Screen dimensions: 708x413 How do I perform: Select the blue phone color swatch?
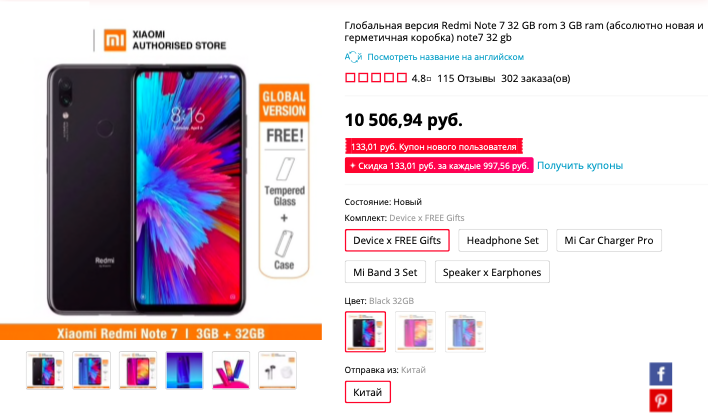pyautogui.click(x=465, y=331)
